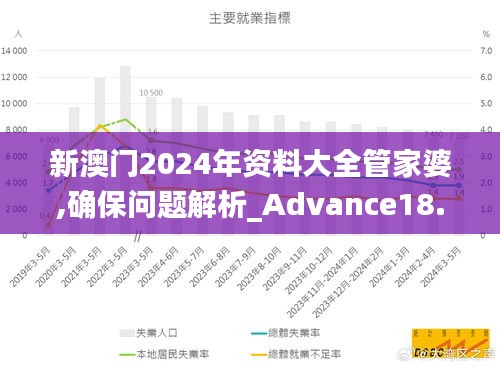Click the green 本地居民失業率 legend line

tap(127, 354)
